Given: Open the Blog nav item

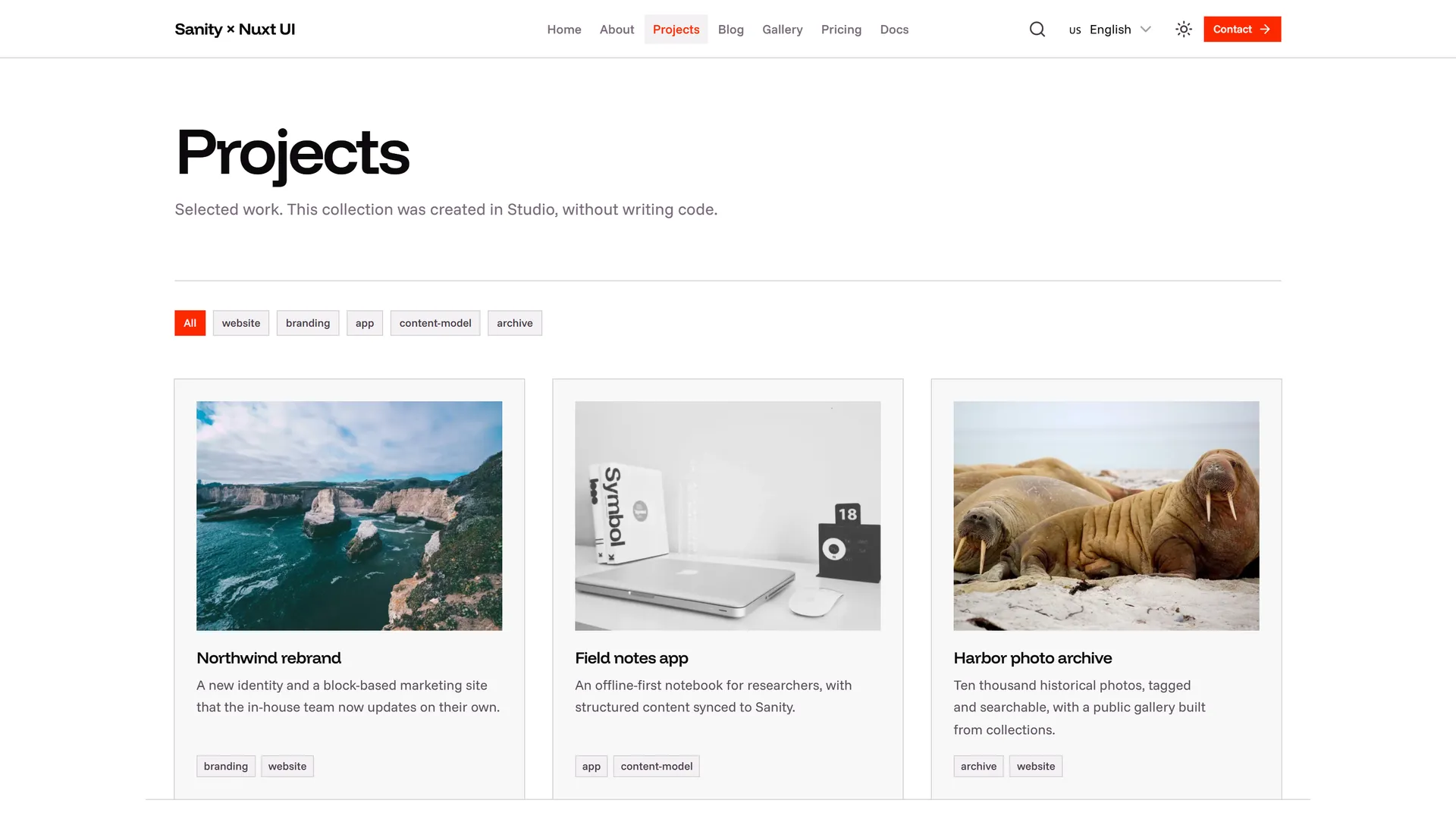Looking at the screenshot, I should coord(731,30).
